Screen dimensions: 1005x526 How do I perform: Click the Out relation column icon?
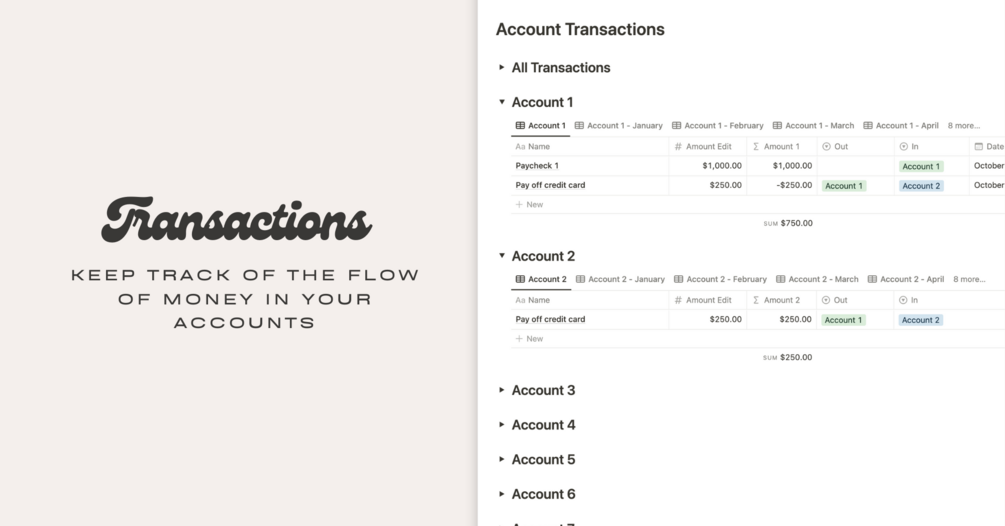(x=826, y=146)
